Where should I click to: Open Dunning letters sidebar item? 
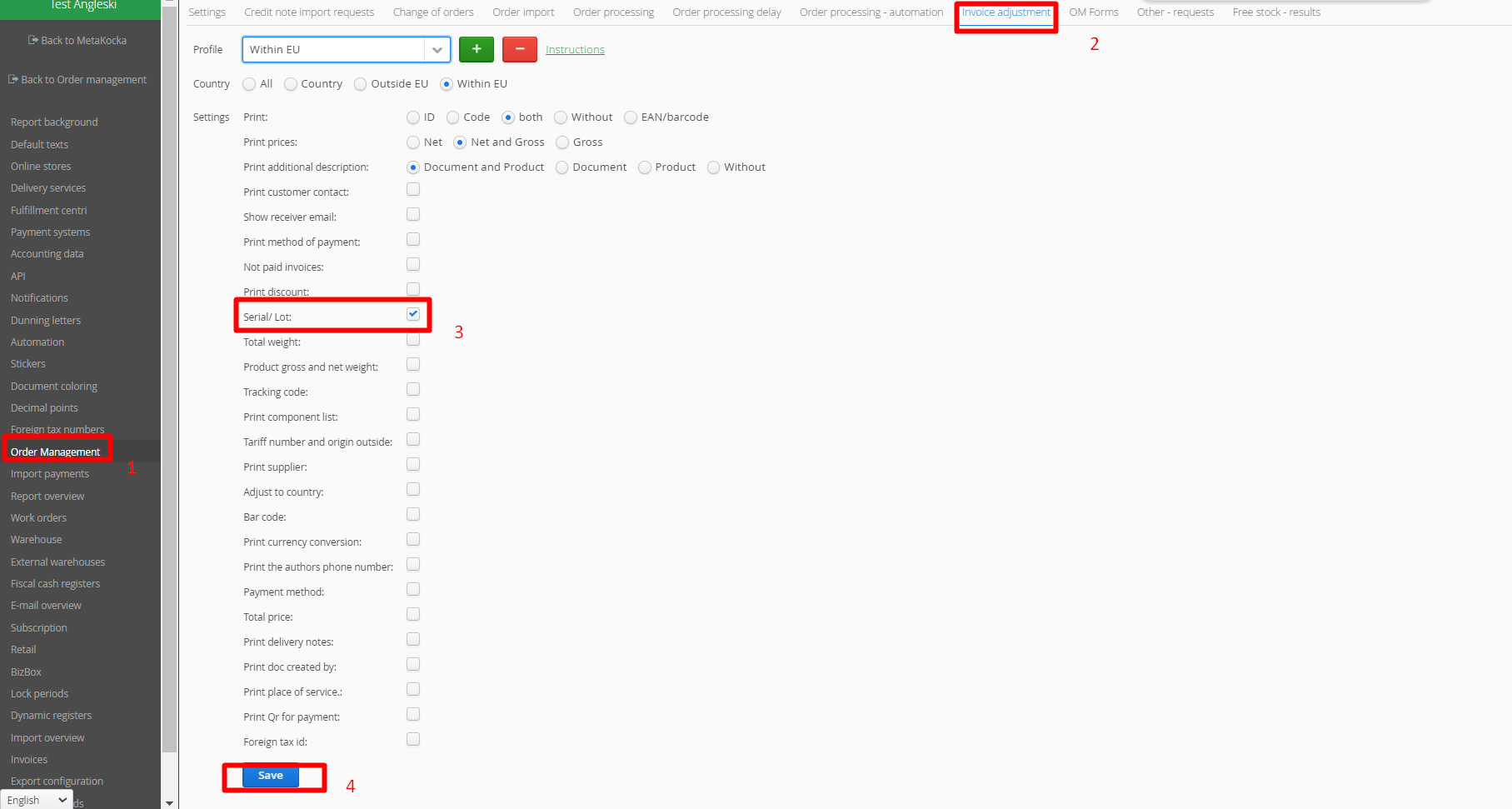46,320
